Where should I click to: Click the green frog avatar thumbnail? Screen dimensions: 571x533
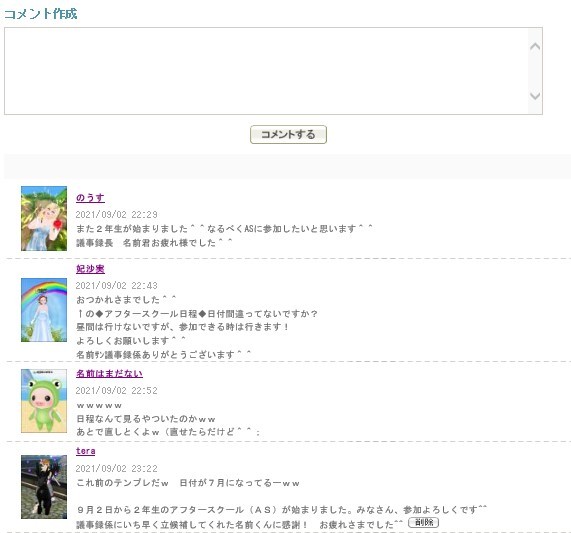(44, 401)
